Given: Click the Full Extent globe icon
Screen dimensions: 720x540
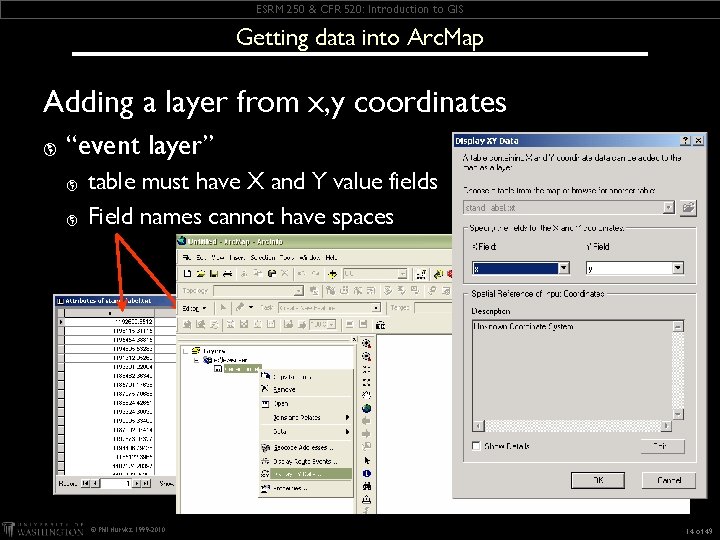Looking at the screenshot, I should click(366, 408).
